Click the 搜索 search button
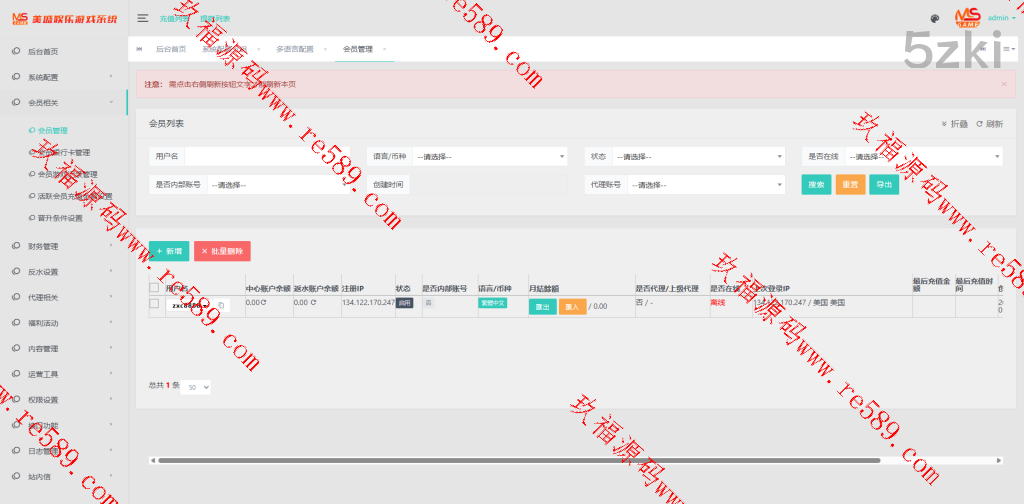 (x=816, y=185)
